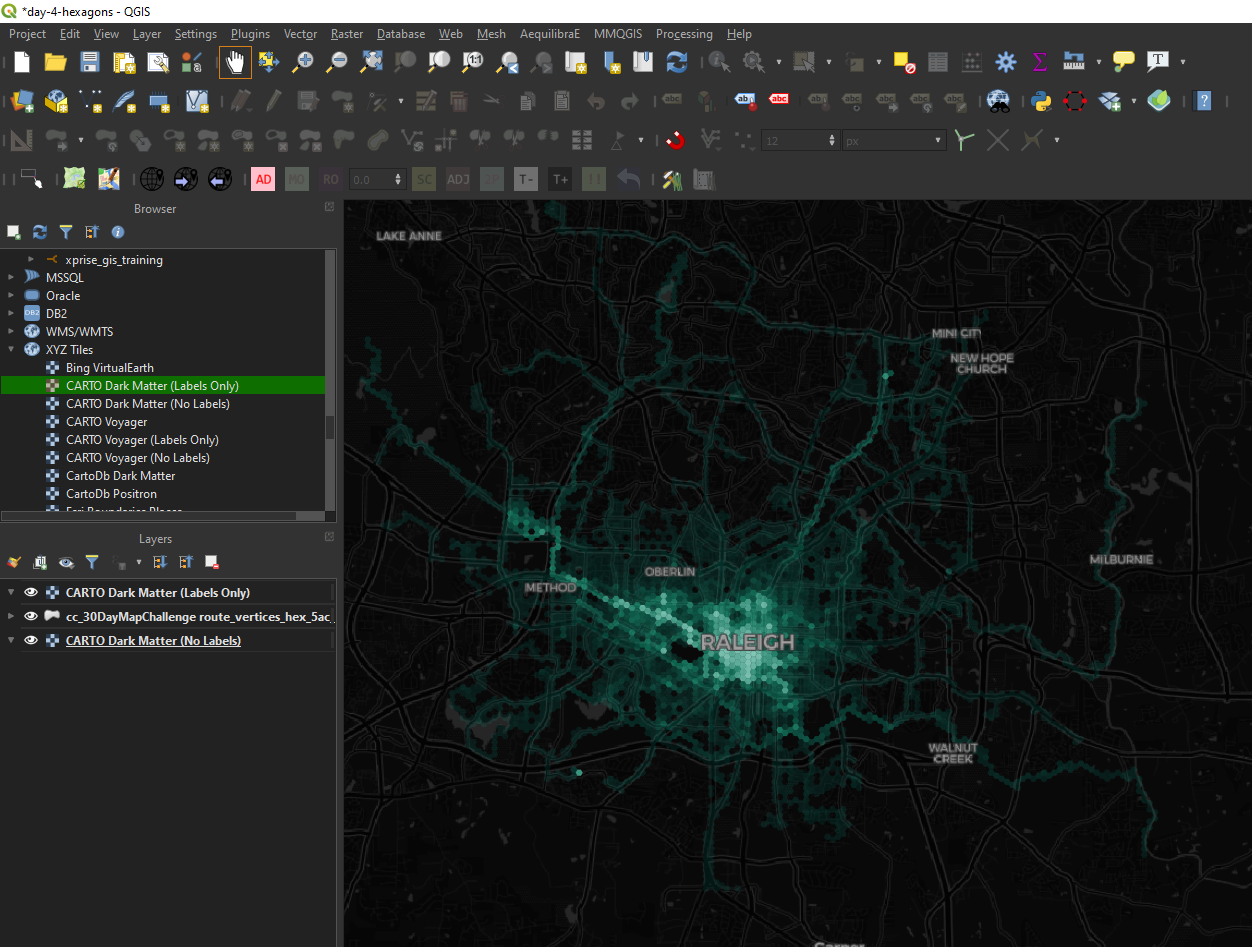
Task: Toggle visibility of the route_vertices_hex layer
Action: 31,616
